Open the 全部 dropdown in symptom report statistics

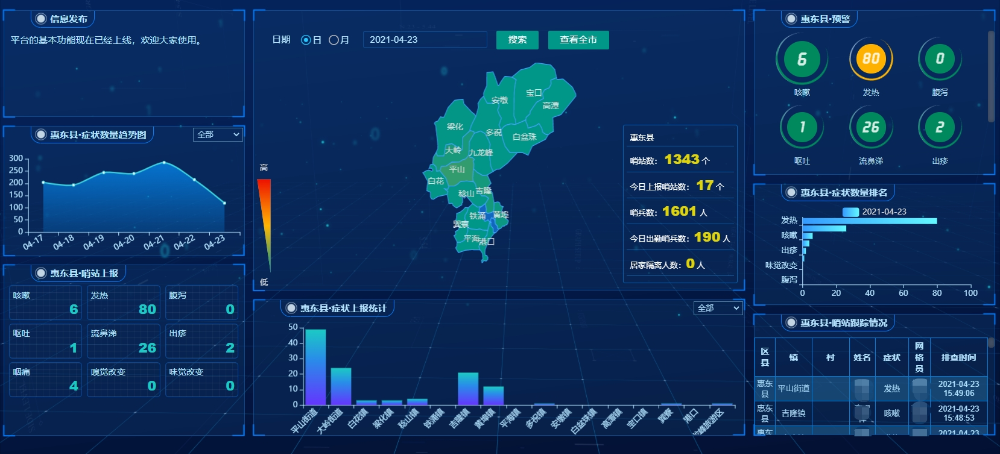[717, 308]
